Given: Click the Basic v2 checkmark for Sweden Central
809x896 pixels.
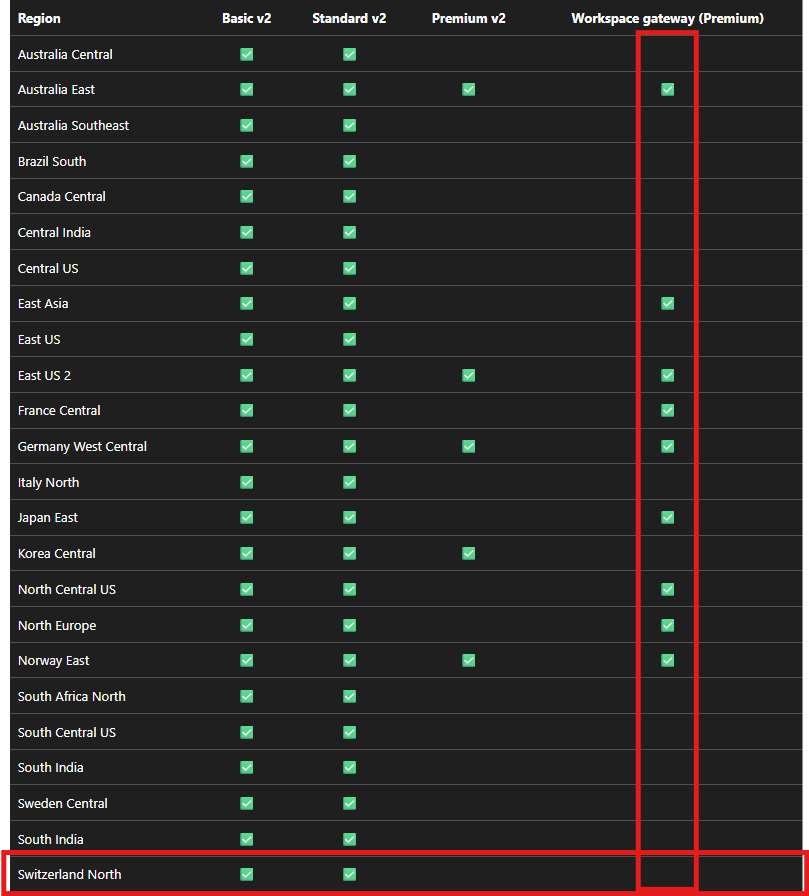Looking at the screenshot, I should point(246,803).
